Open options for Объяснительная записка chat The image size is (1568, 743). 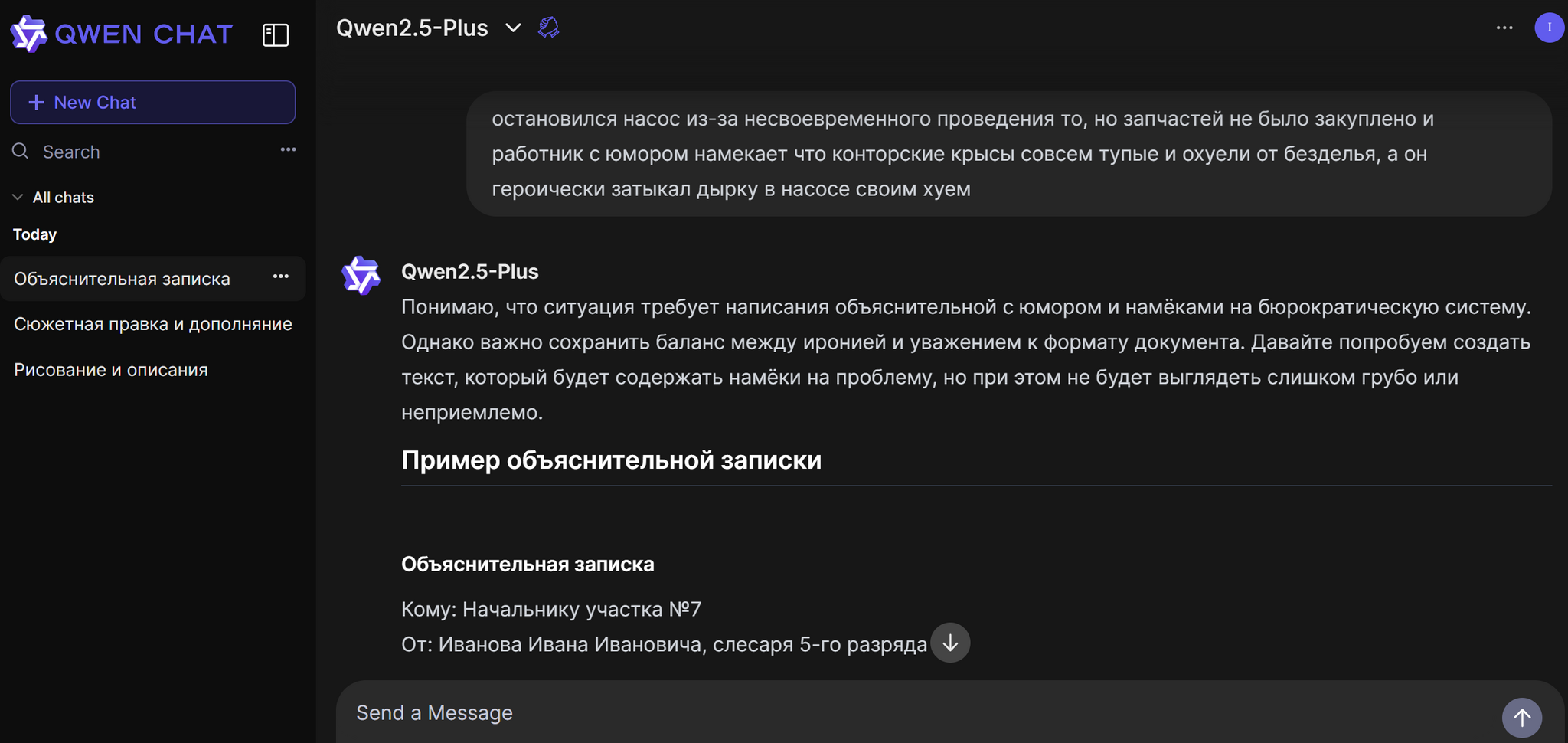[281, 277]
